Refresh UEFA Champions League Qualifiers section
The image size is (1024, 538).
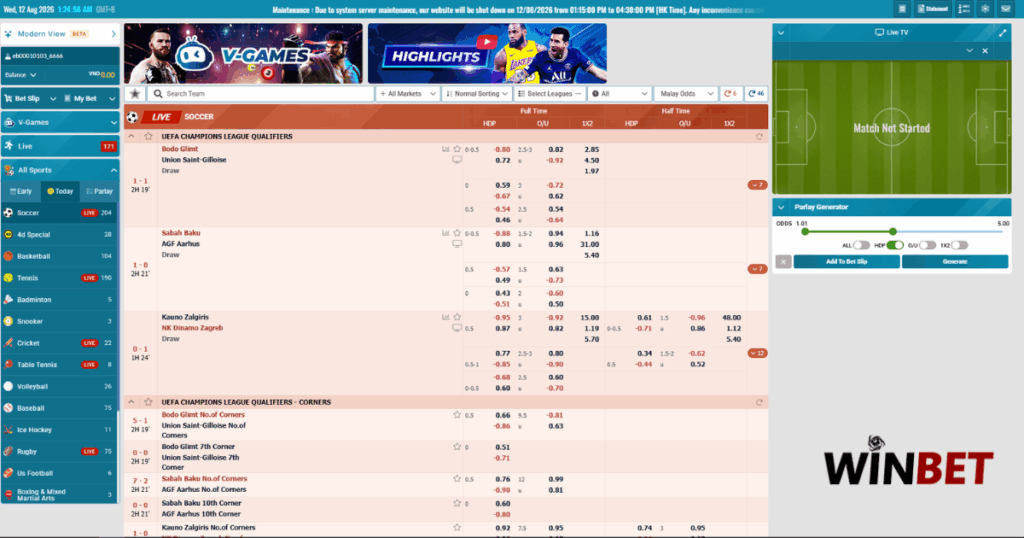point(759,136)
